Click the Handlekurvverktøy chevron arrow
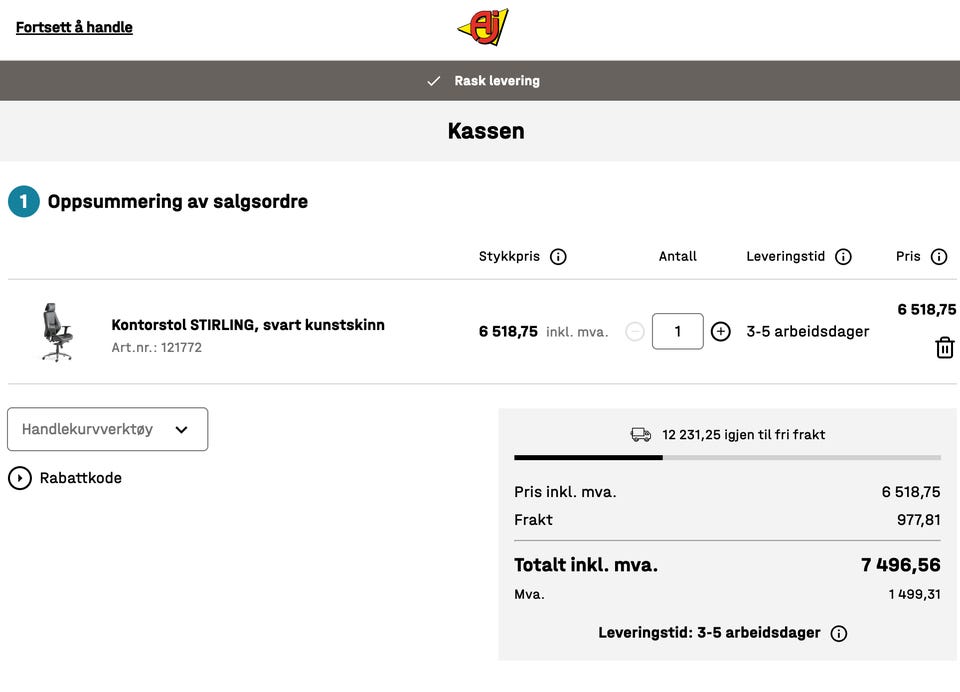 click(x=181, y=430)
